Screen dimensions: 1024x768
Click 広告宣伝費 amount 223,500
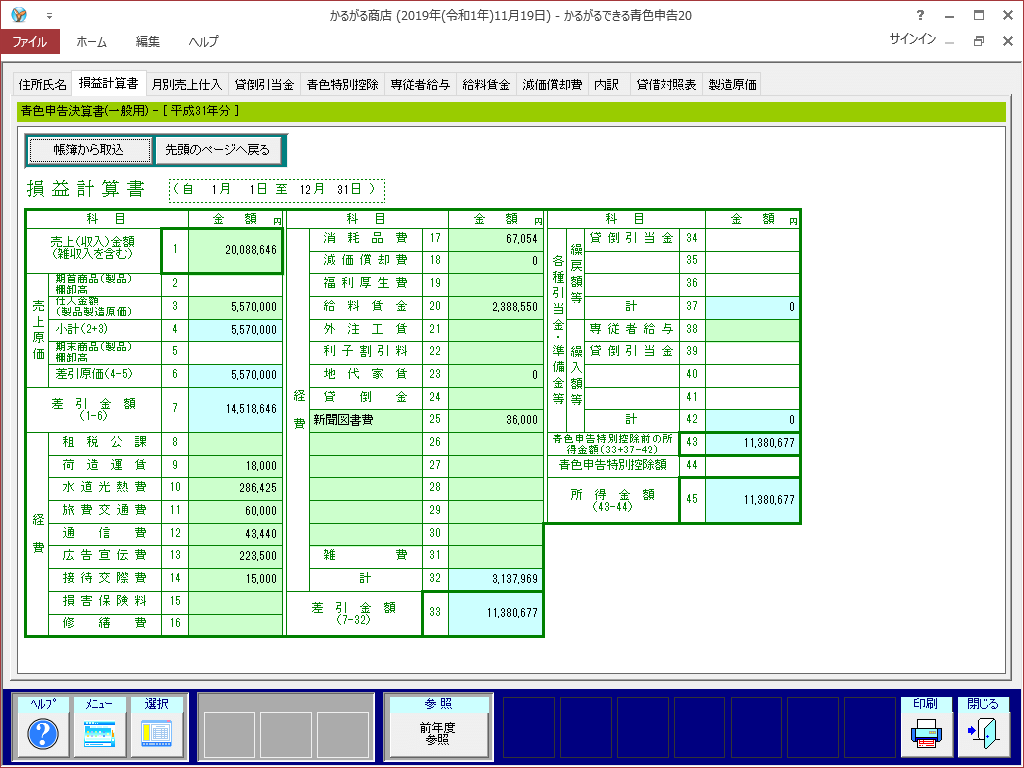pyautogui.click(x=236, y=556)
